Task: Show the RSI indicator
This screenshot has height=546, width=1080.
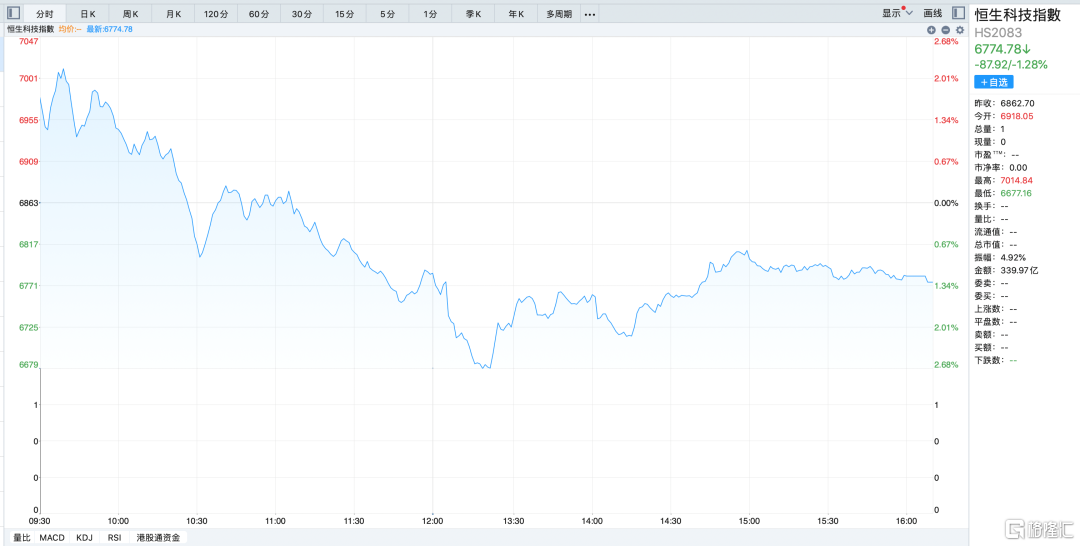Action: (115, 538)
